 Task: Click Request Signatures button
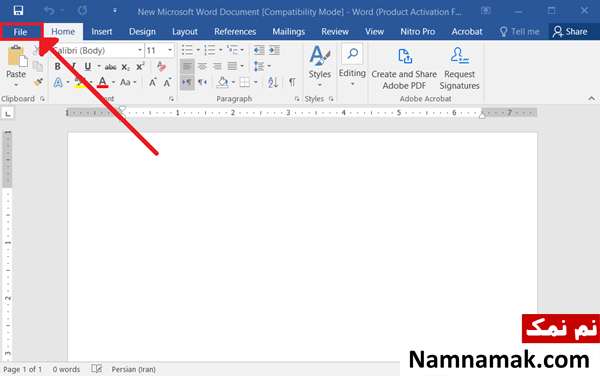point(459,69)
